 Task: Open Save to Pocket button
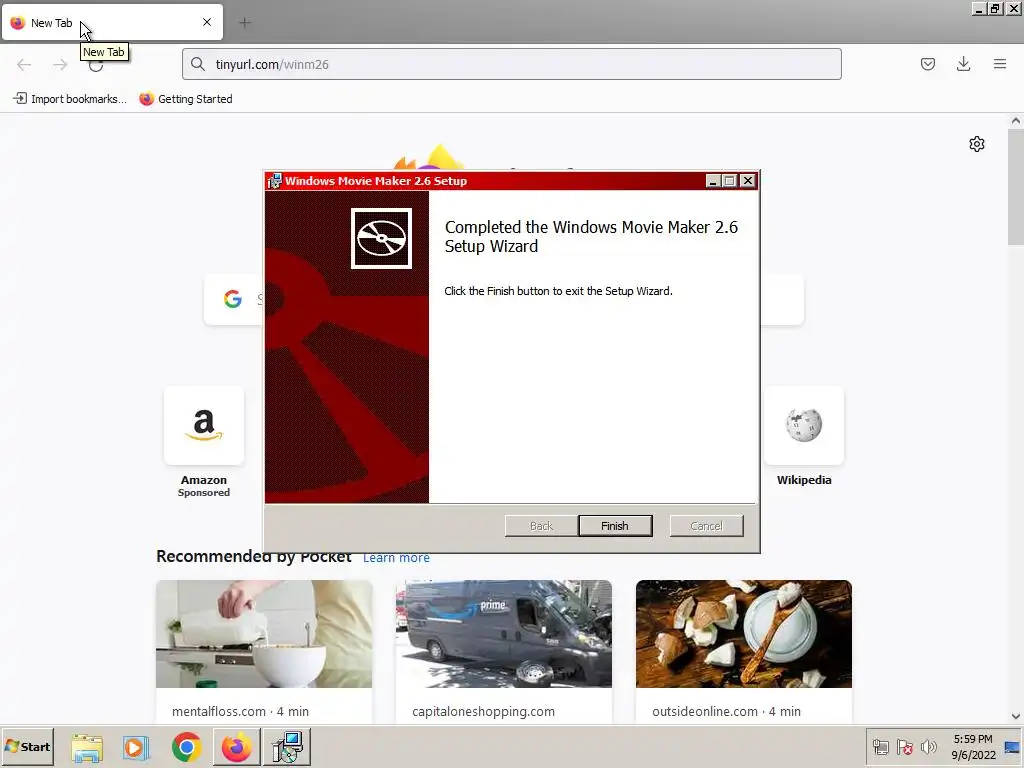pos(927,64)
